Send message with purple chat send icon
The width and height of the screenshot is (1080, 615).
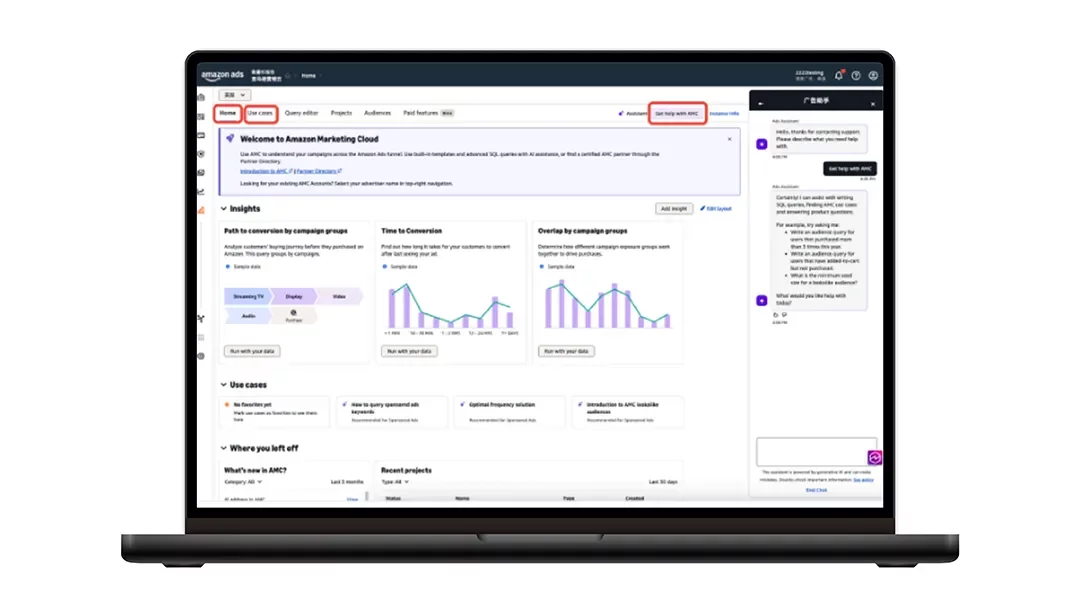(875, 458)
